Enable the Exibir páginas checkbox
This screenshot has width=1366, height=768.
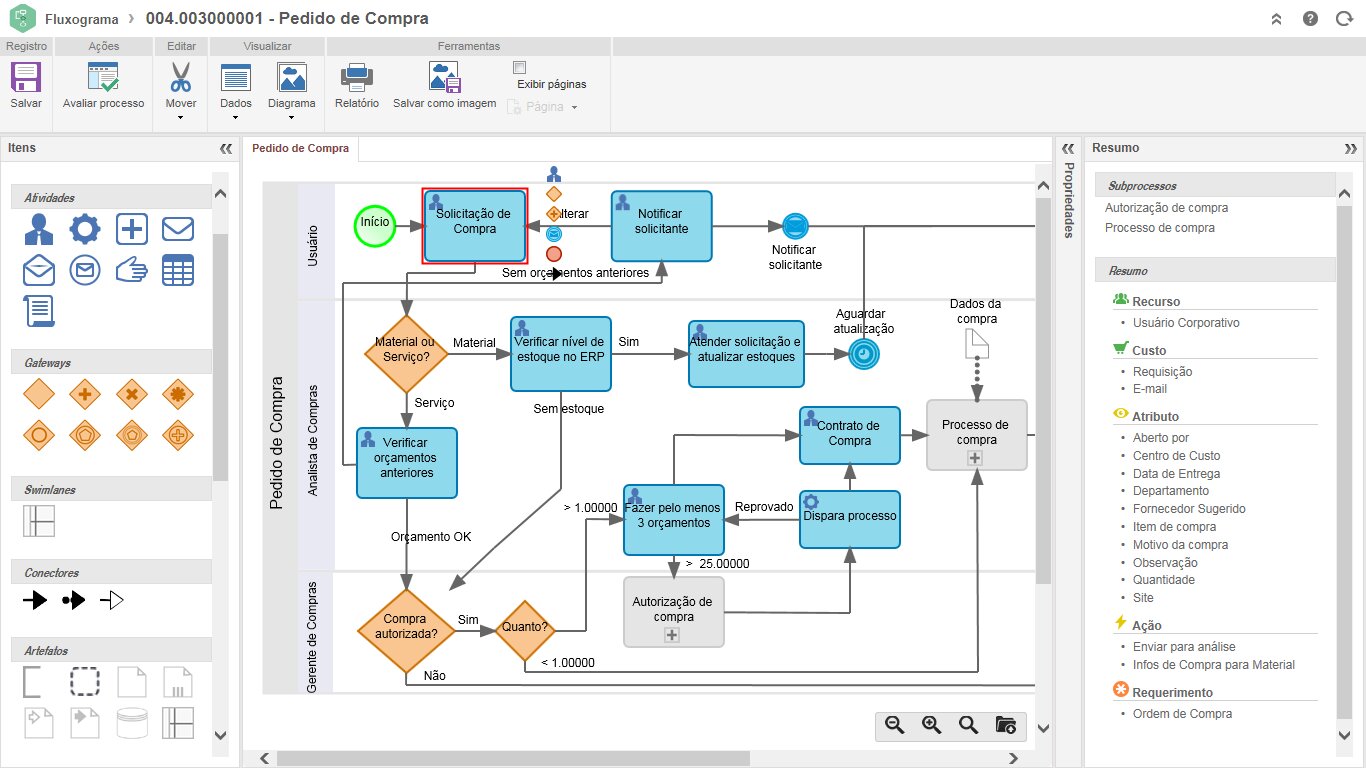click(x=519, y=68)
